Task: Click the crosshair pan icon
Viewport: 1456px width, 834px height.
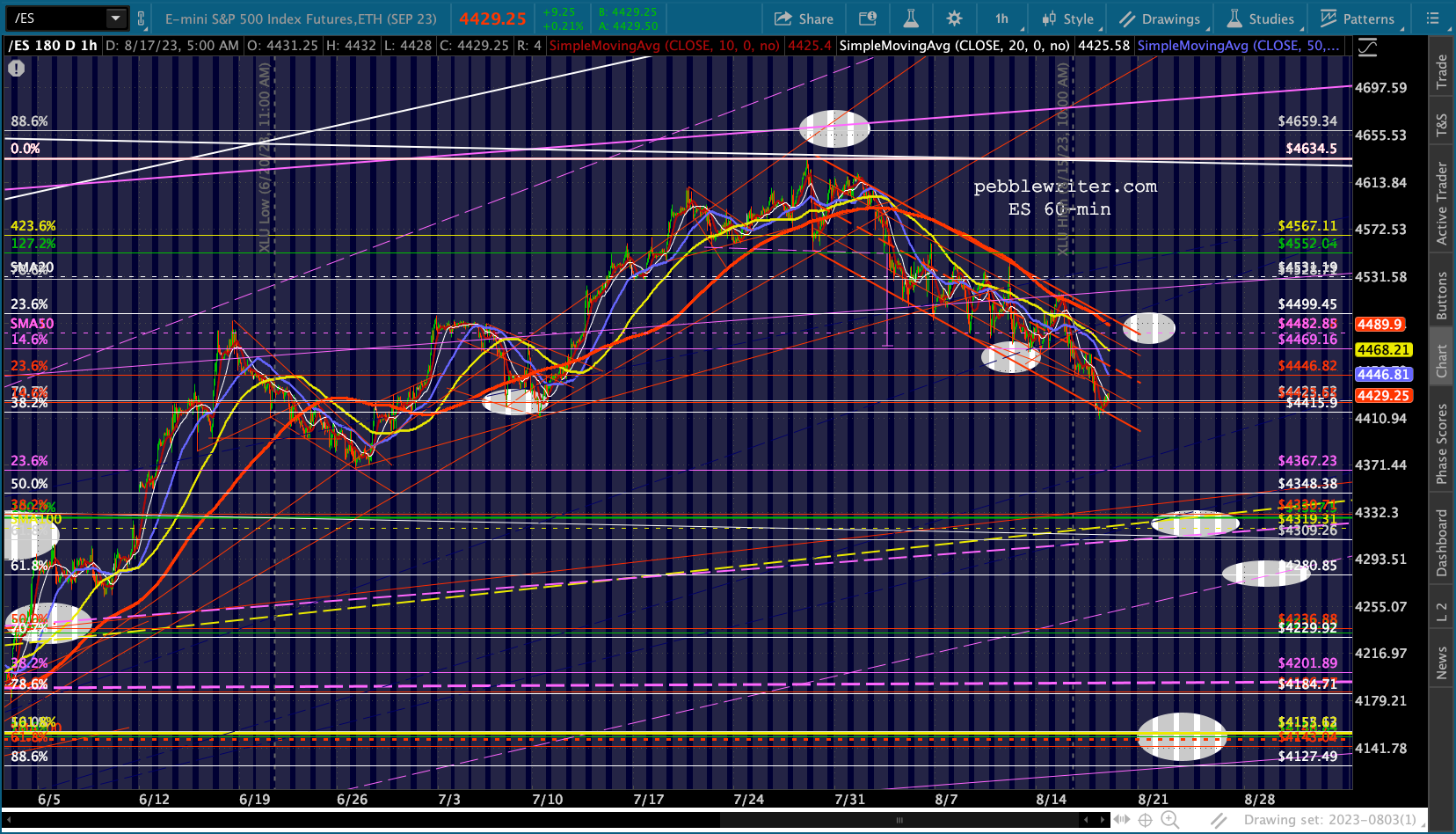Action: [1145, 820]
